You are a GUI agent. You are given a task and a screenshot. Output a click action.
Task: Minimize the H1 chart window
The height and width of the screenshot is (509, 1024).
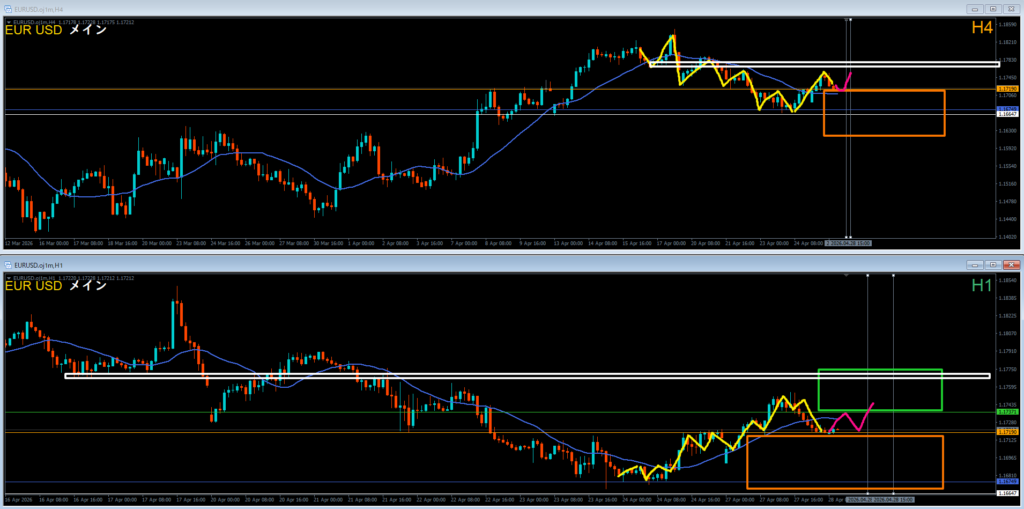(x=973, y=264)
